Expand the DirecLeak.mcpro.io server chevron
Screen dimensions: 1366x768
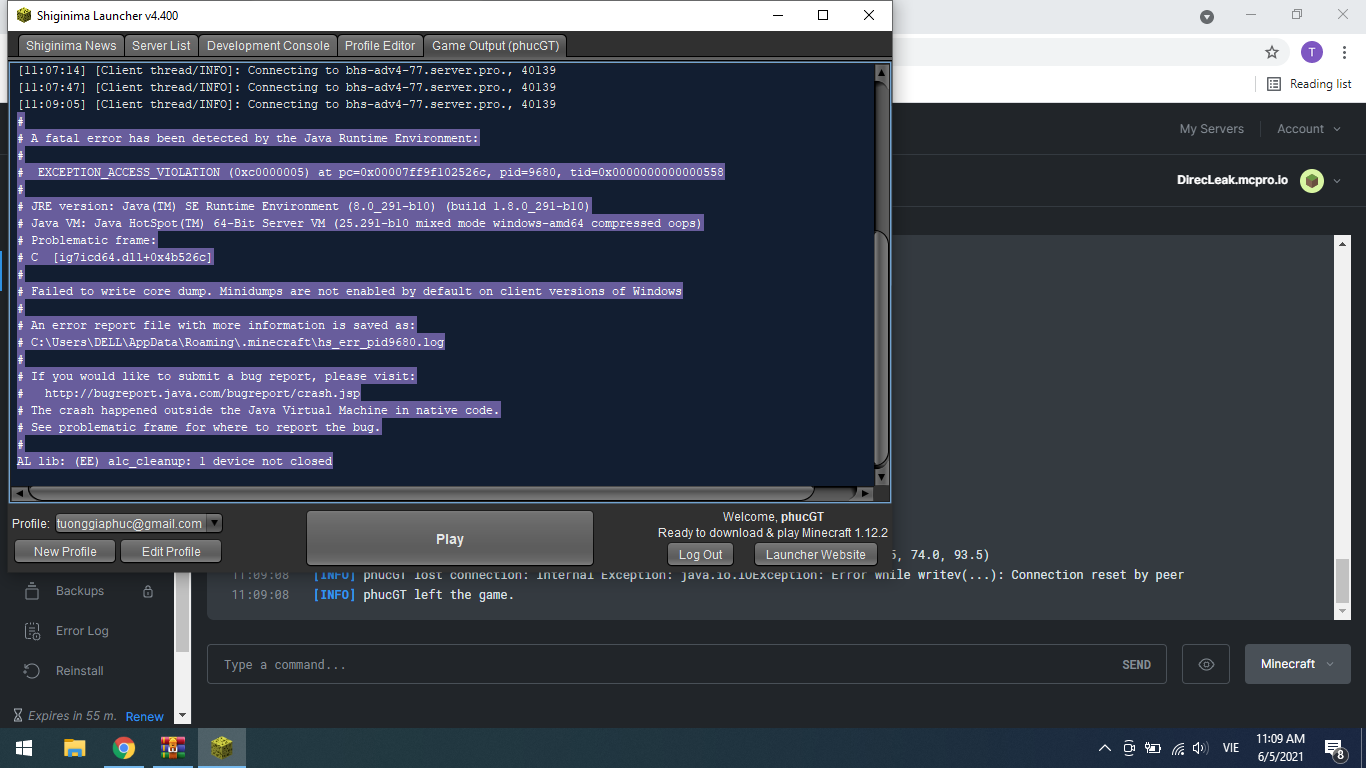pyautogui.click(x=1337, y=181)
